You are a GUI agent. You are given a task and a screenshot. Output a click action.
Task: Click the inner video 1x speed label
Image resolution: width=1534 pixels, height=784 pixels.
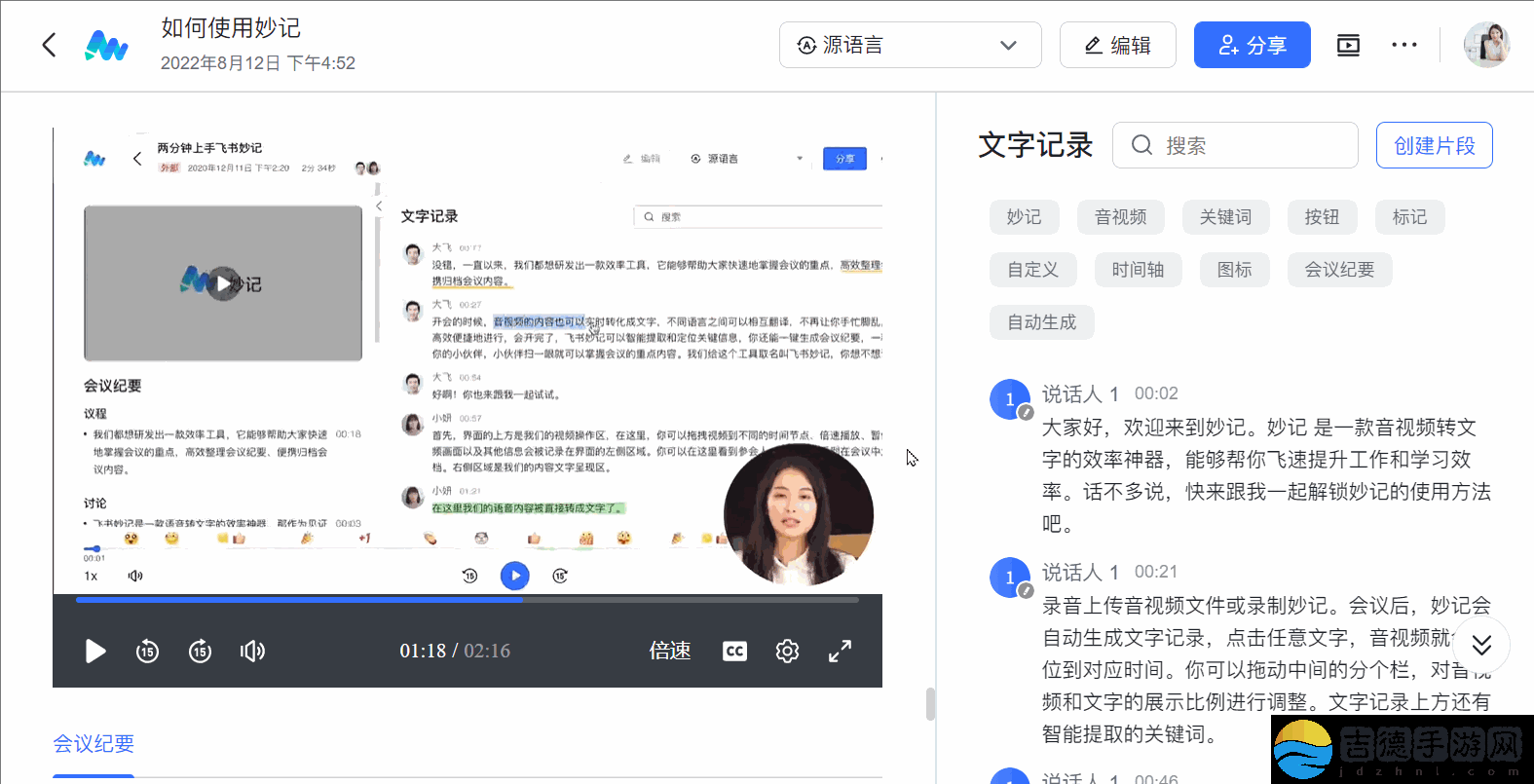tap(91, 576)
